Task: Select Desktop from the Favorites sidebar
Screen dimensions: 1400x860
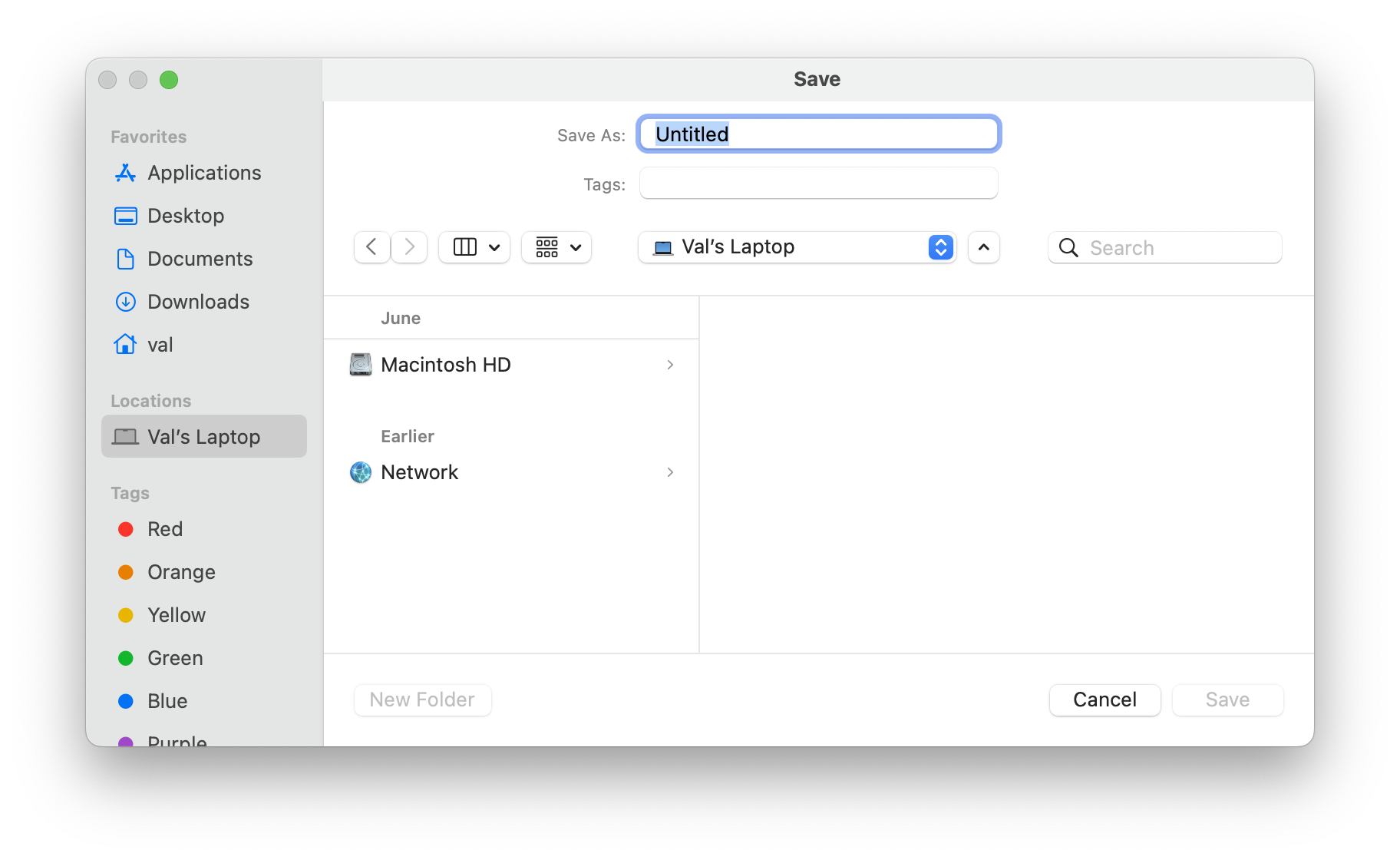Action: (186, 216)
